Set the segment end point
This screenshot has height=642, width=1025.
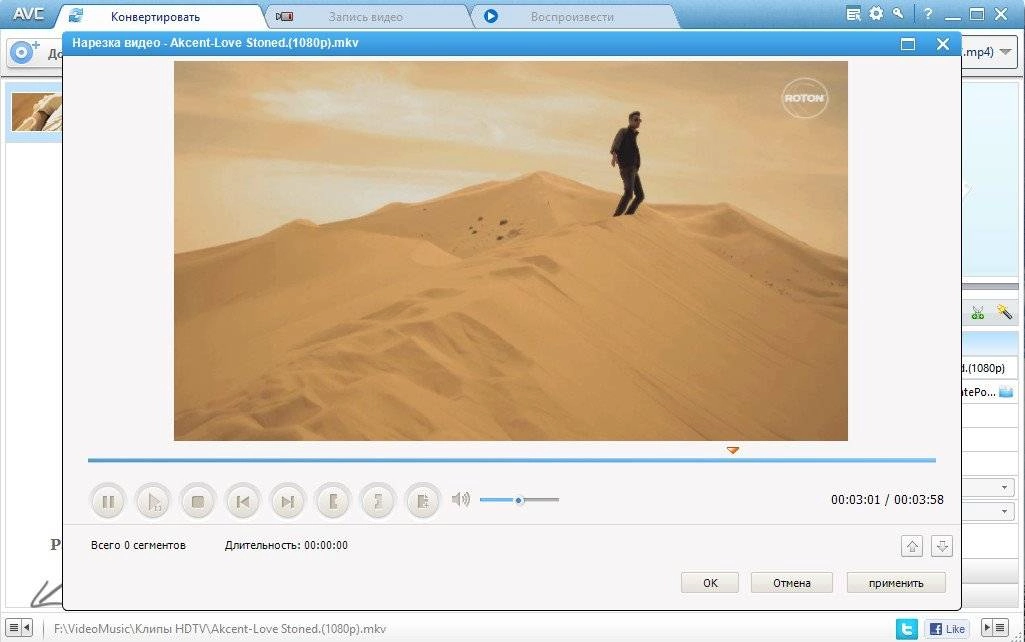[378, 502]
